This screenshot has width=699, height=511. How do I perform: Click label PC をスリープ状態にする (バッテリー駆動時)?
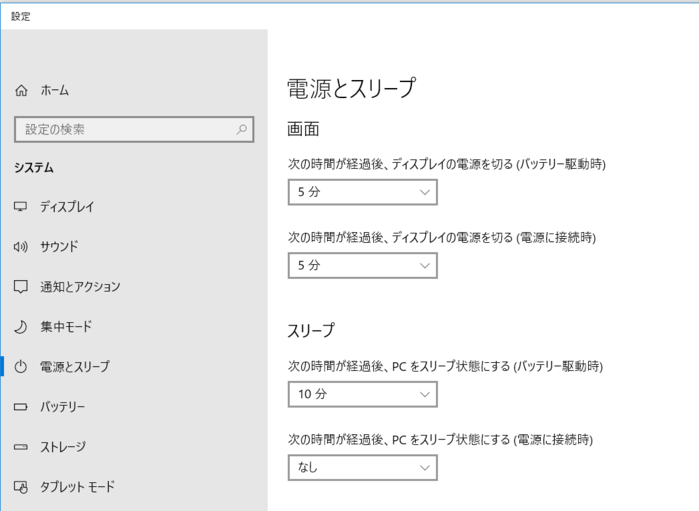click(x=445, y=366)
